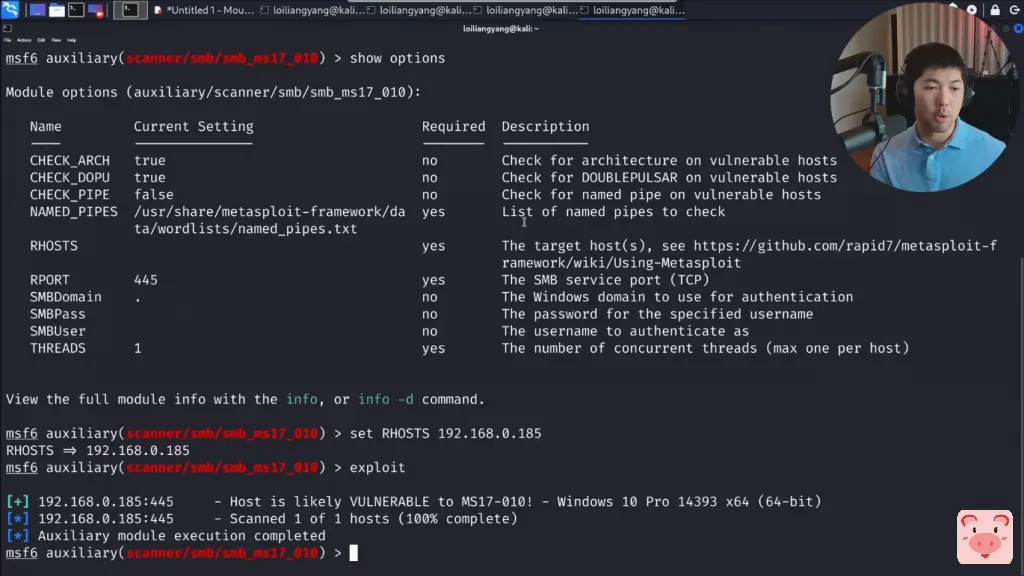Image resolution: width=1024 pixels, height=576 pixels.
Task: Open the Kali dragon applications menu
Action: (x=10, y=10)
